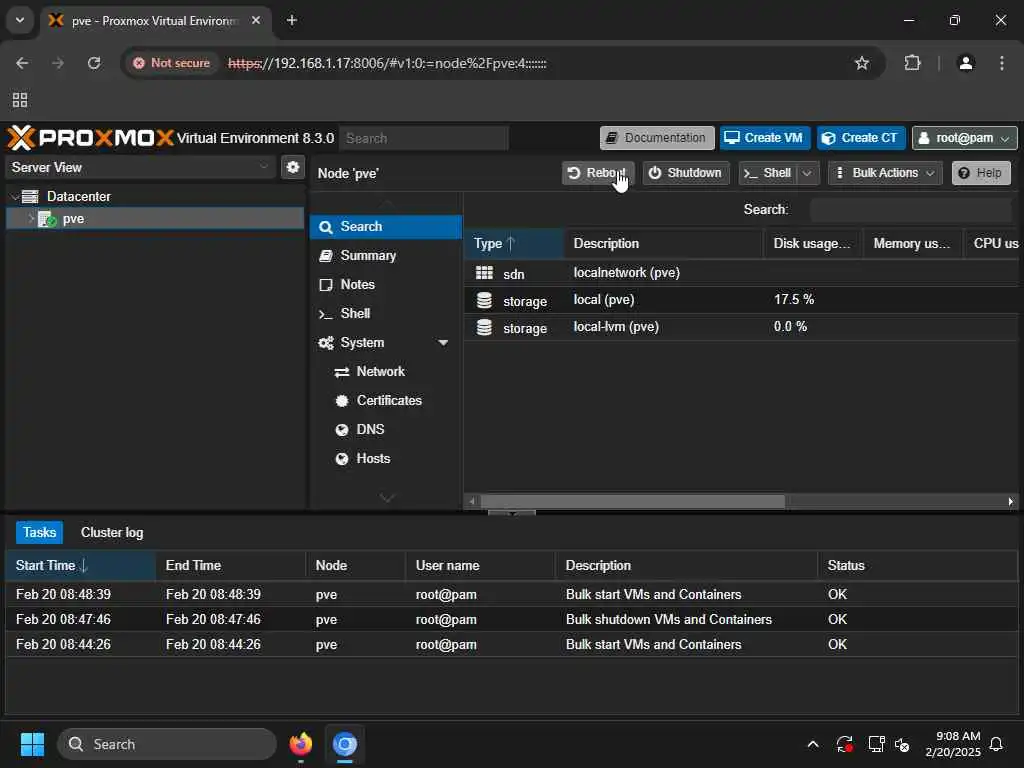Click the scrollbar right arrow
This screenshot has height=768, width=1024.
(x=1010, y=502)
